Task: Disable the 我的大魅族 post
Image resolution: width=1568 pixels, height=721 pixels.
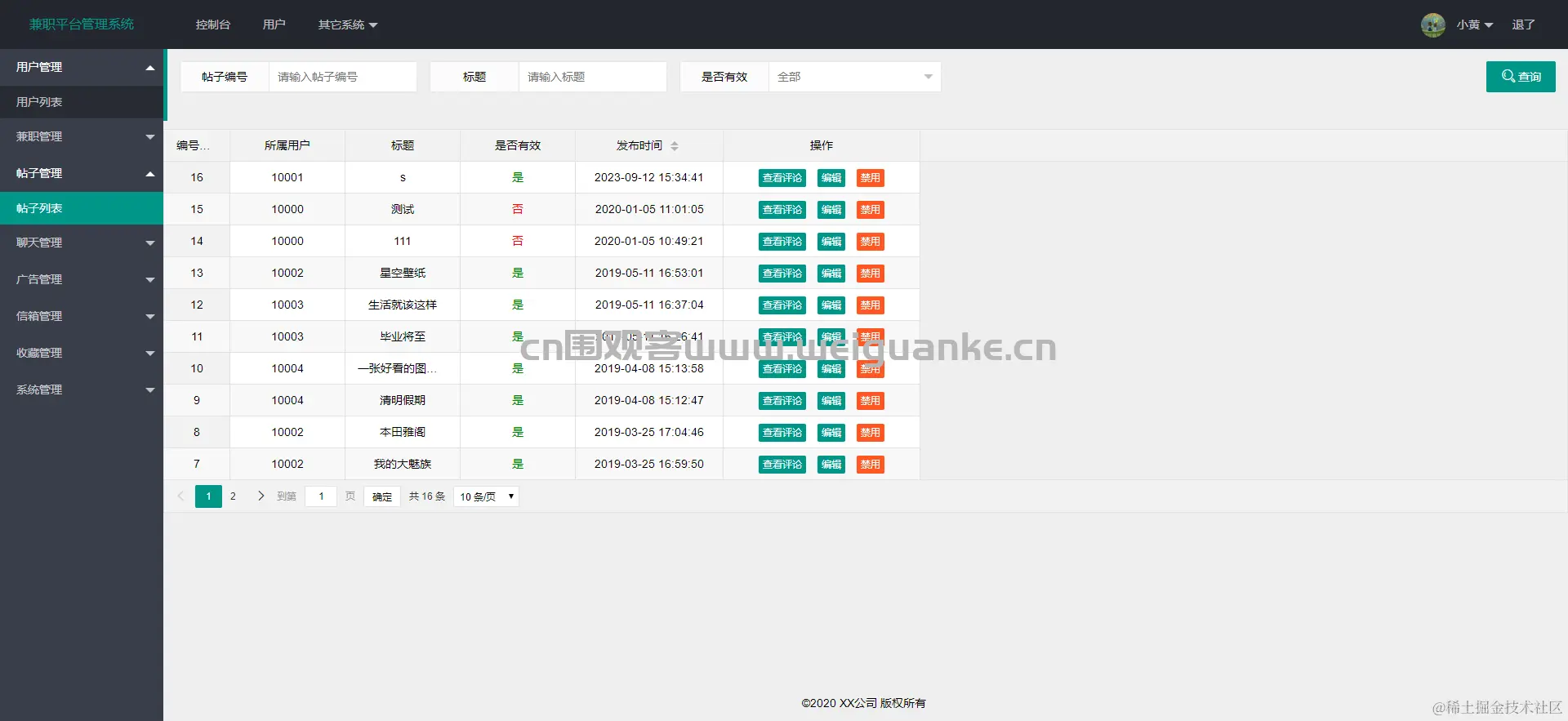Action: pos(871,465)
